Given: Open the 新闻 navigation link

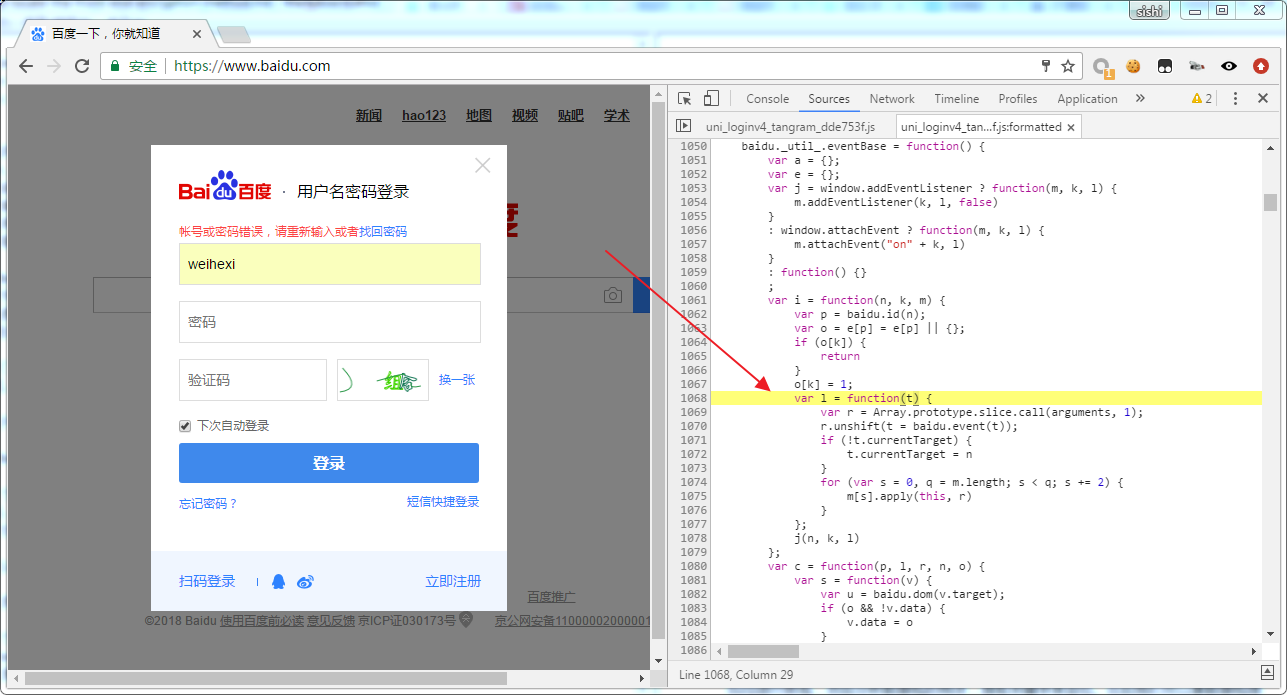Looking at the screenshot, I should [x=369, y=115].
